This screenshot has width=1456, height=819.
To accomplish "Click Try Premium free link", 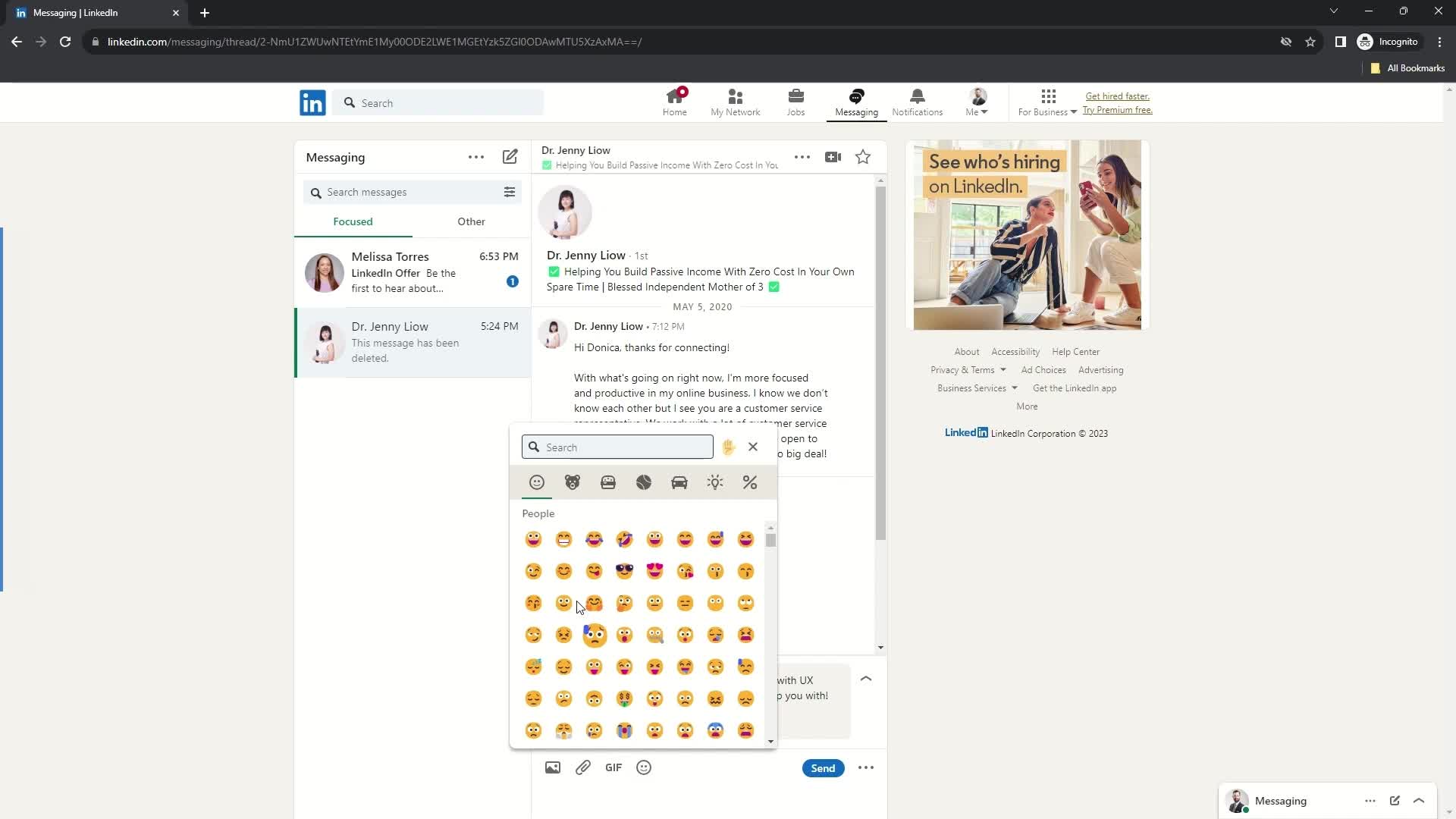I will point(1117,110).
